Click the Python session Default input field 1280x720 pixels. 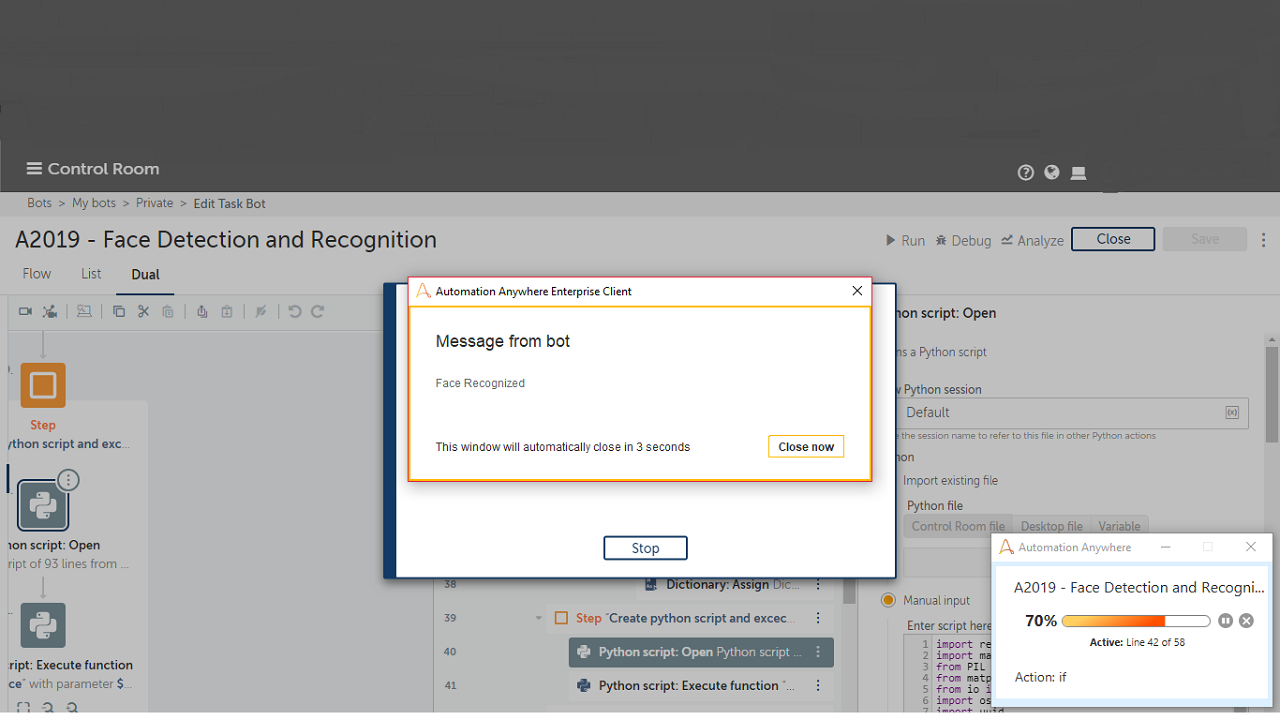tap(1071, 413)
